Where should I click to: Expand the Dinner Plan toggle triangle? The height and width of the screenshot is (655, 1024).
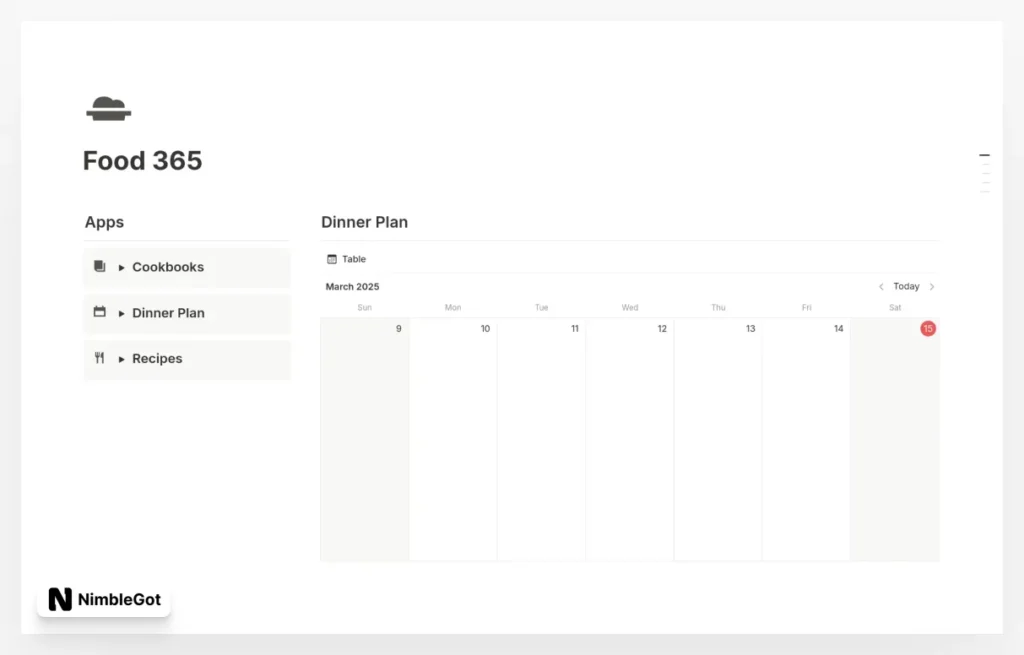[x=122, y=314]
